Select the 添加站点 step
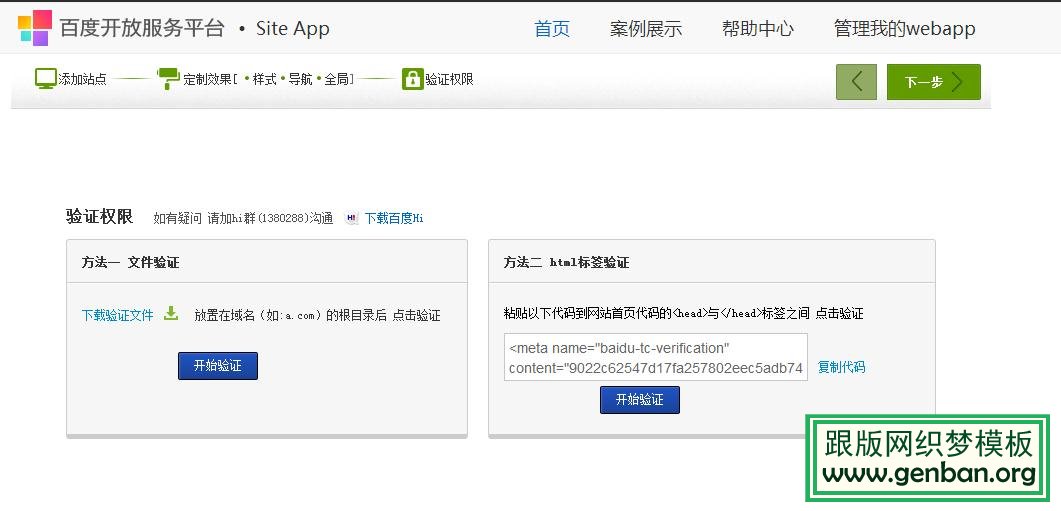 pos(83,79)
